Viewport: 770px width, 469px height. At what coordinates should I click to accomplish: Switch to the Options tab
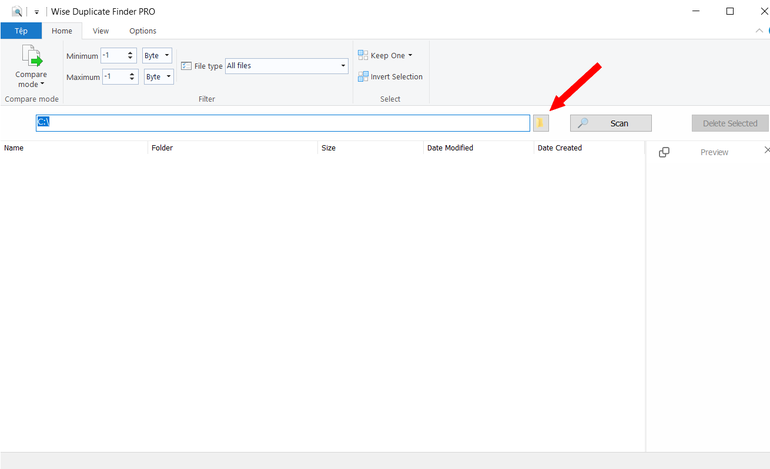tap(143, 30)
